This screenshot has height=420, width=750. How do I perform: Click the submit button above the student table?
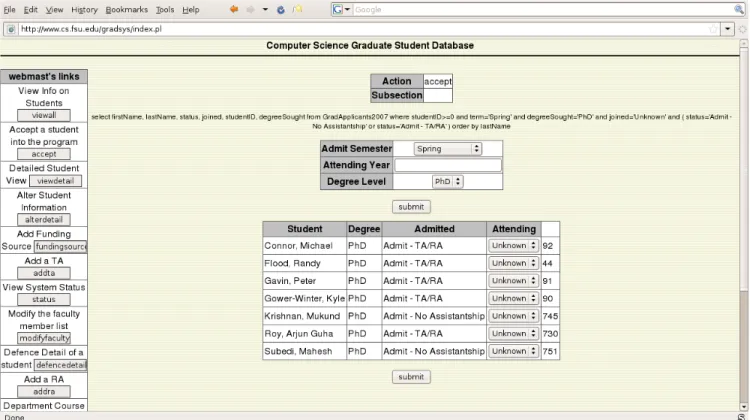(411, 207)
